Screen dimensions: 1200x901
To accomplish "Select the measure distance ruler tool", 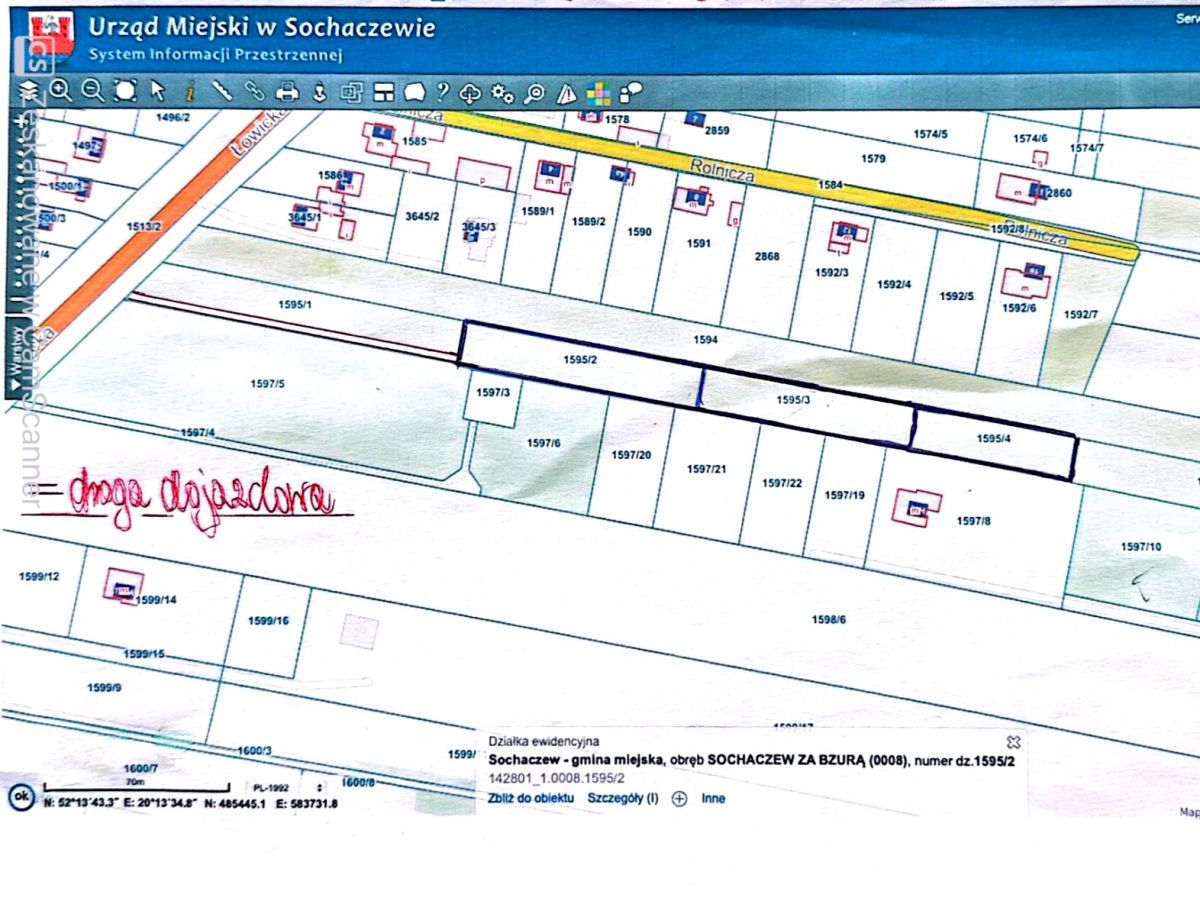I will (222, 92).
